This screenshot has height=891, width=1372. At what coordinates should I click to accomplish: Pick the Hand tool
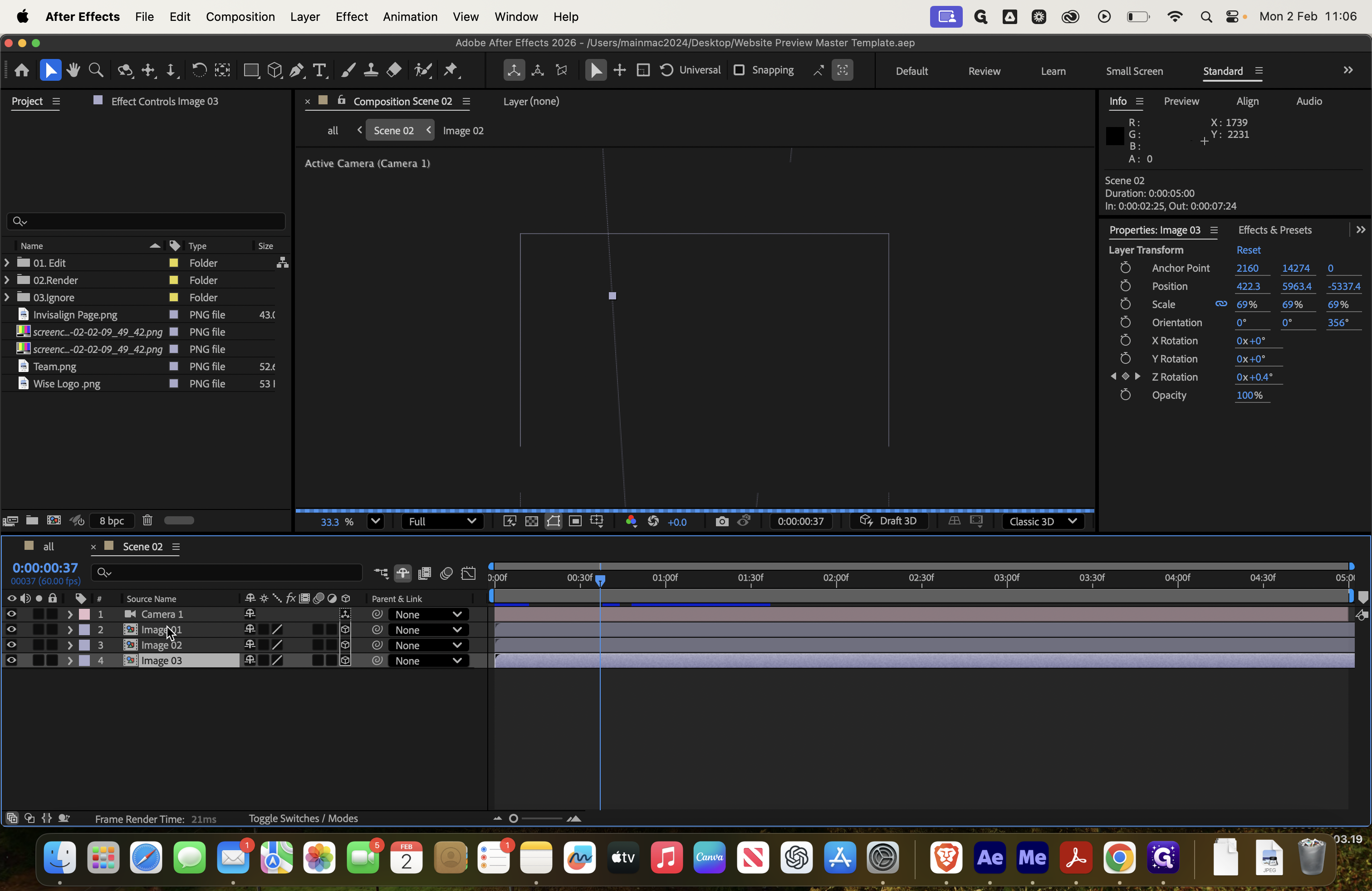click(73, 70)
